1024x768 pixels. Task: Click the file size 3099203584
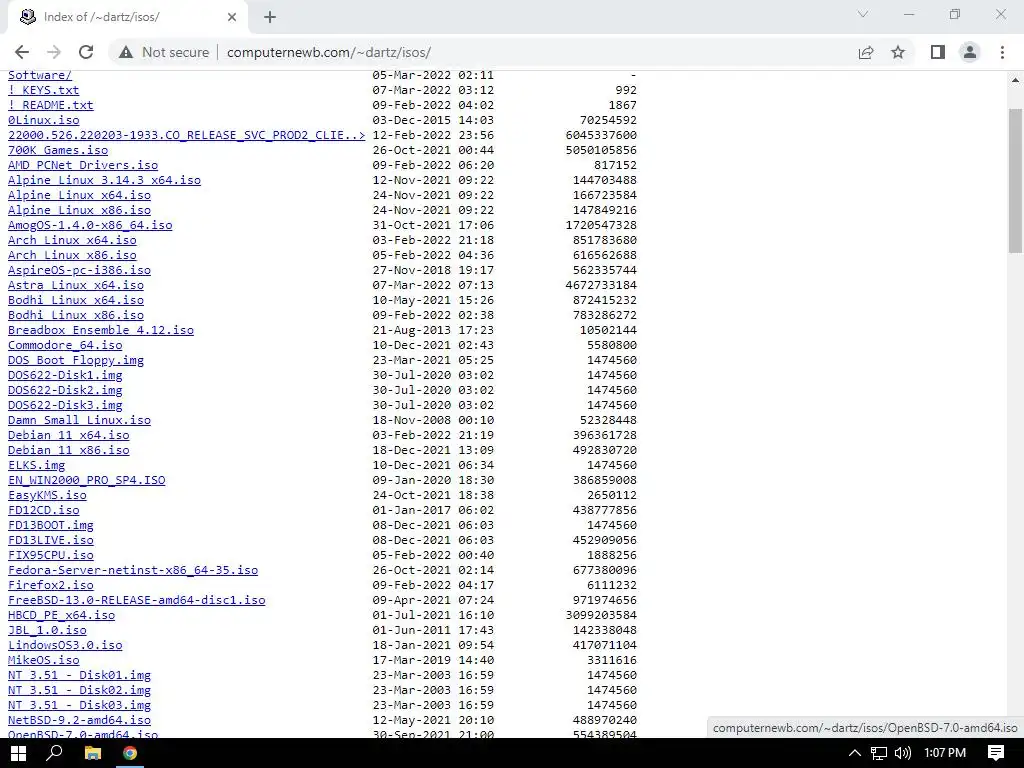click(x=601, y=616)
